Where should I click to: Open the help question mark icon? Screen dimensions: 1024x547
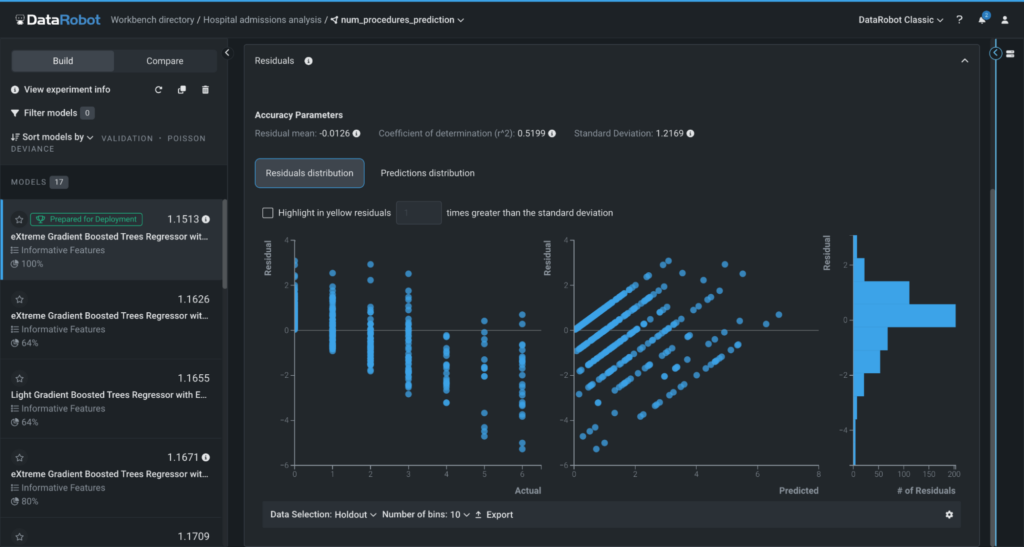coord(960,20)
